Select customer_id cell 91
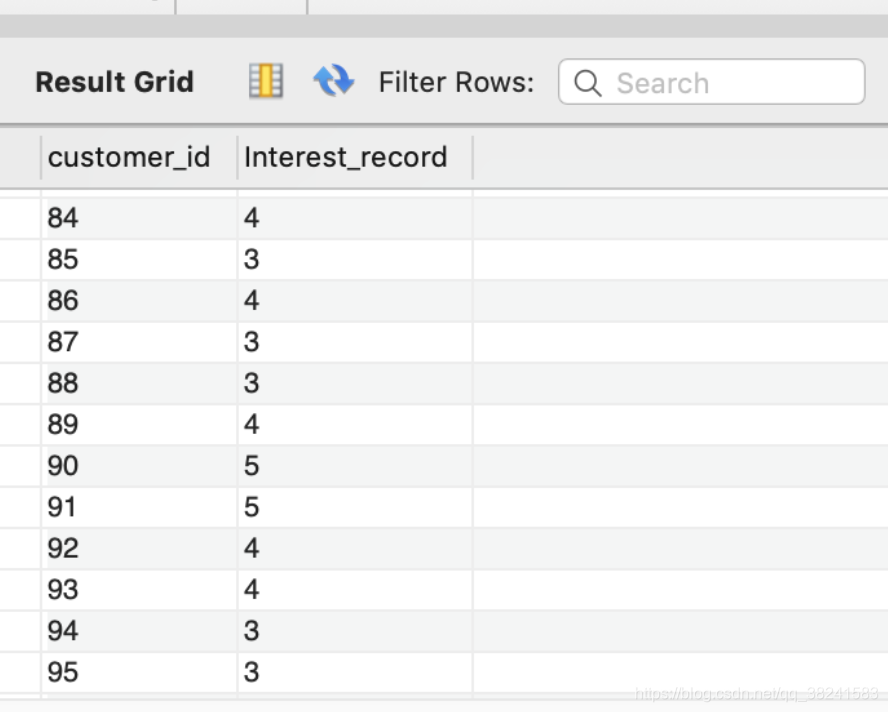This screenshot has height=712, width=888. coord(139,508)
